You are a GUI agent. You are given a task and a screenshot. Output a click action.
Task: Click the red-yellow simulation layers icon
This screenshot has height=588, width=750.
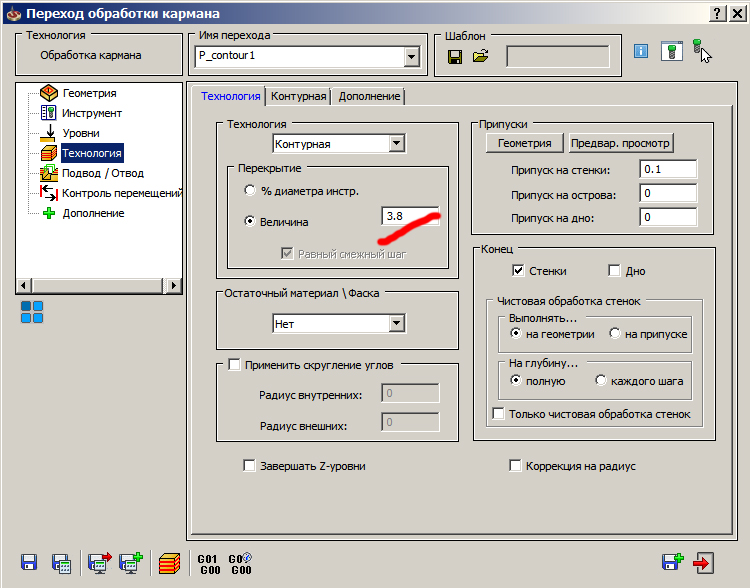(x=169, y=563)
